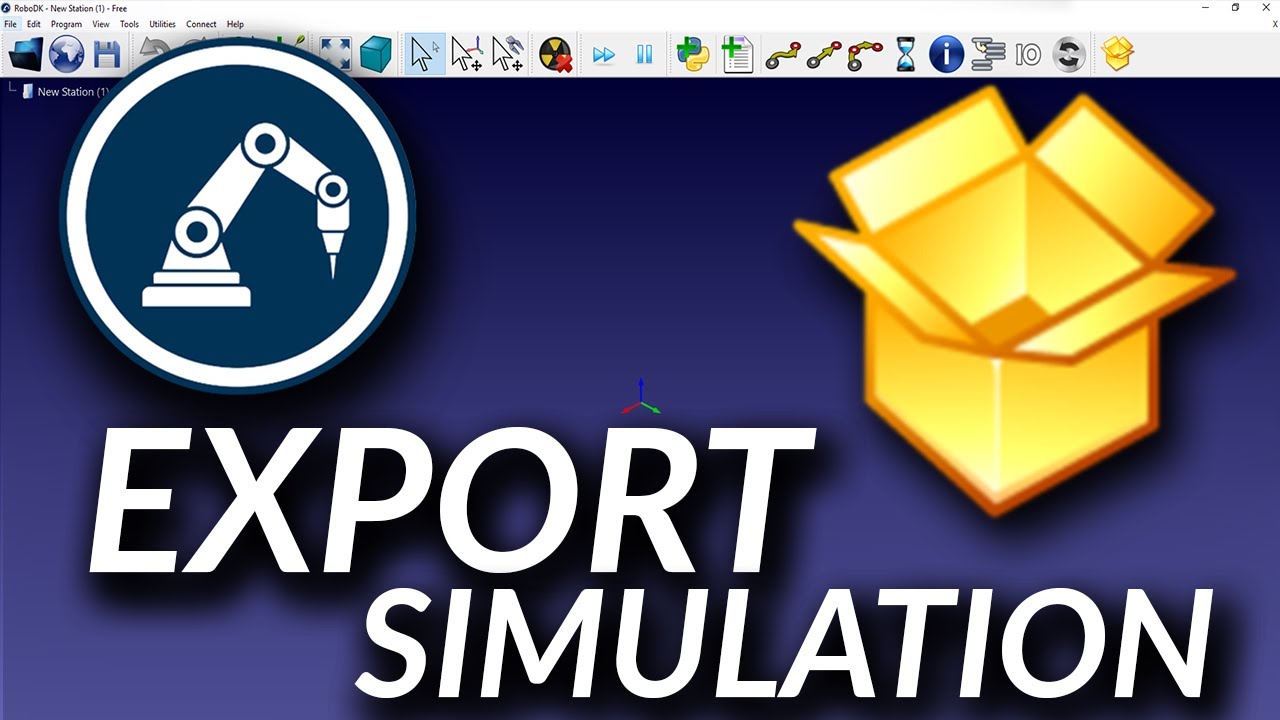Add a Show Message info instruction
This screenshot has height=720, width=1280.
[x=946, y=54]
